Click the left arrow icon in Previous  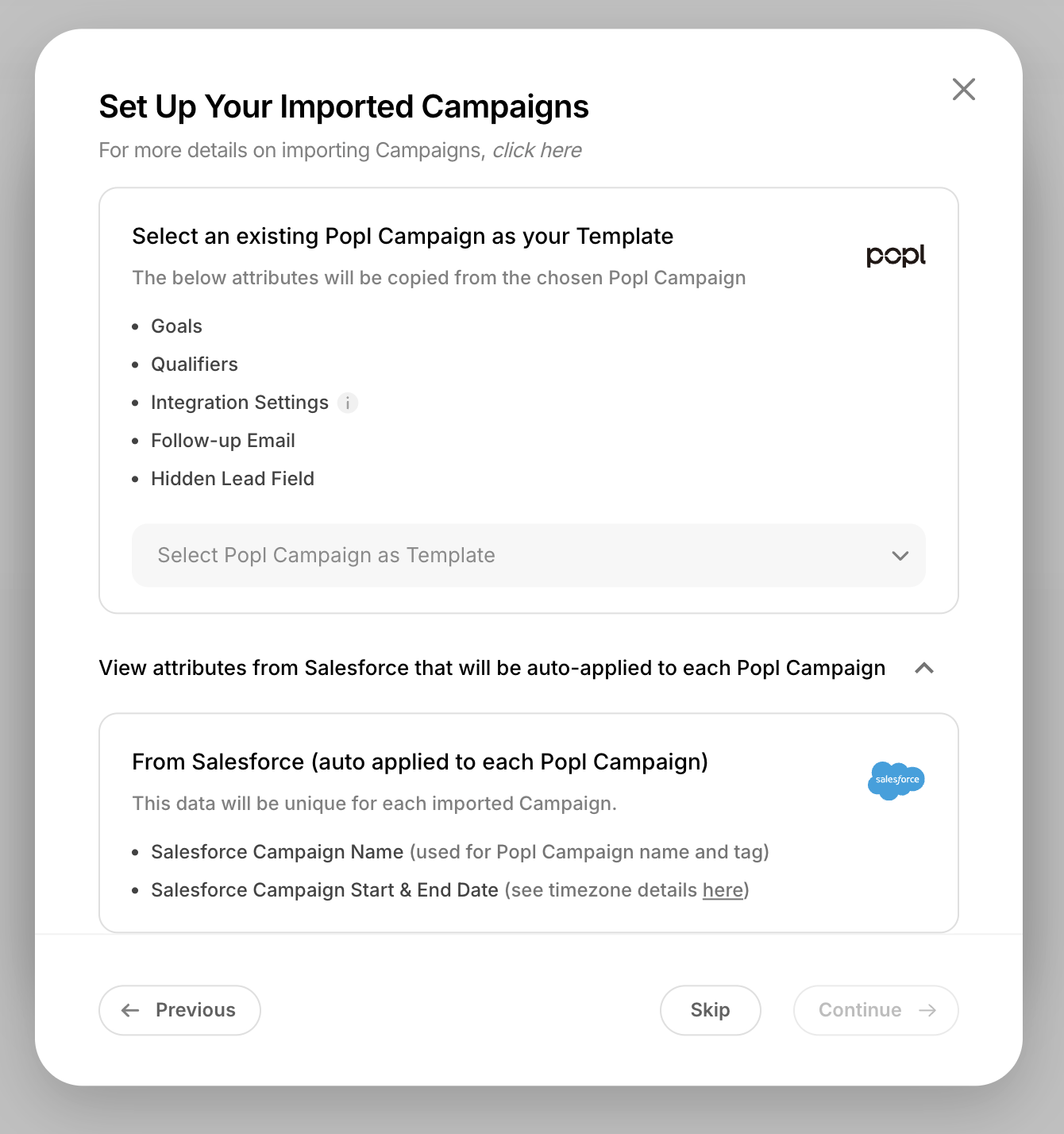point(130,1010)
